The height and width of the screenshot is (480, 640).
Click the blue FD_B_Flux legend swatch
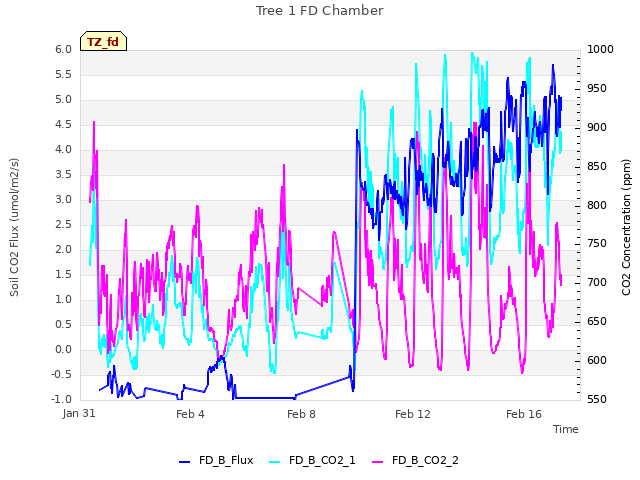tap(184, 461)
